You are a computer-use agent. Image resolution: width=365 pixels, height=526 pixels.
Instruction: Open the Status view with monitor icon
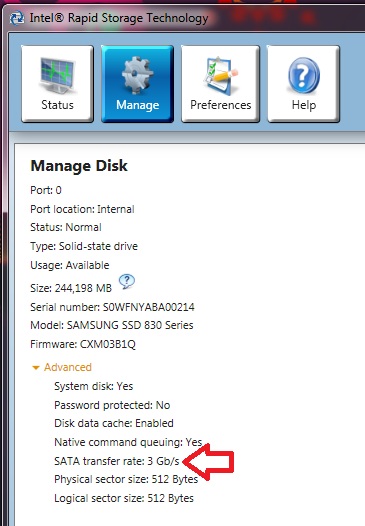(57, 84)
